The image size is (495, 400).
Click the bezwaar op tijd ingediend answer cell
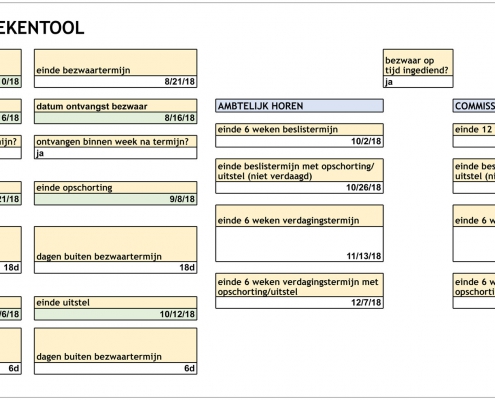[418, 82]
